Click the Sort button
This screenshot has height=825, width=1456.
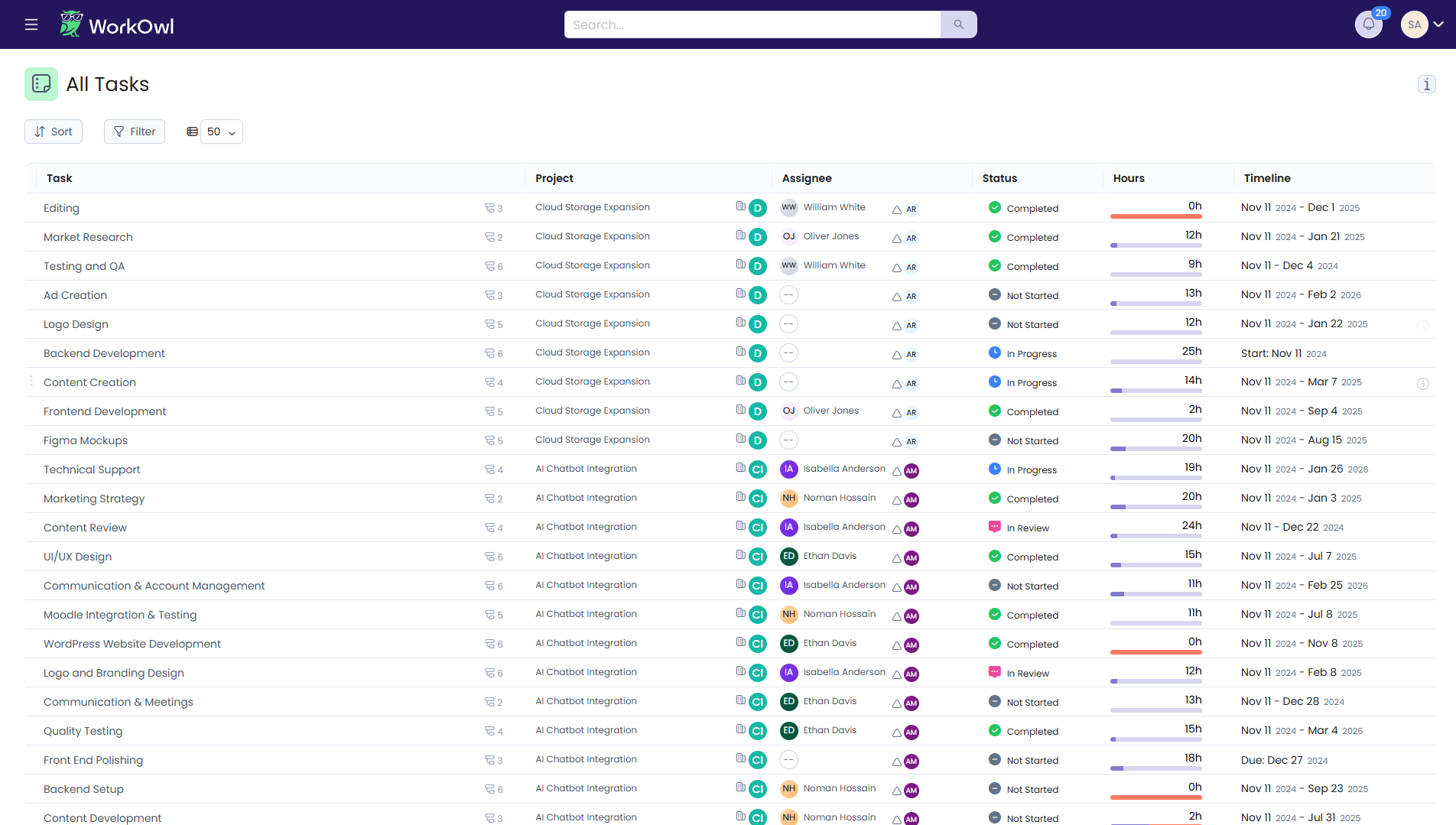tap(54, 132)
